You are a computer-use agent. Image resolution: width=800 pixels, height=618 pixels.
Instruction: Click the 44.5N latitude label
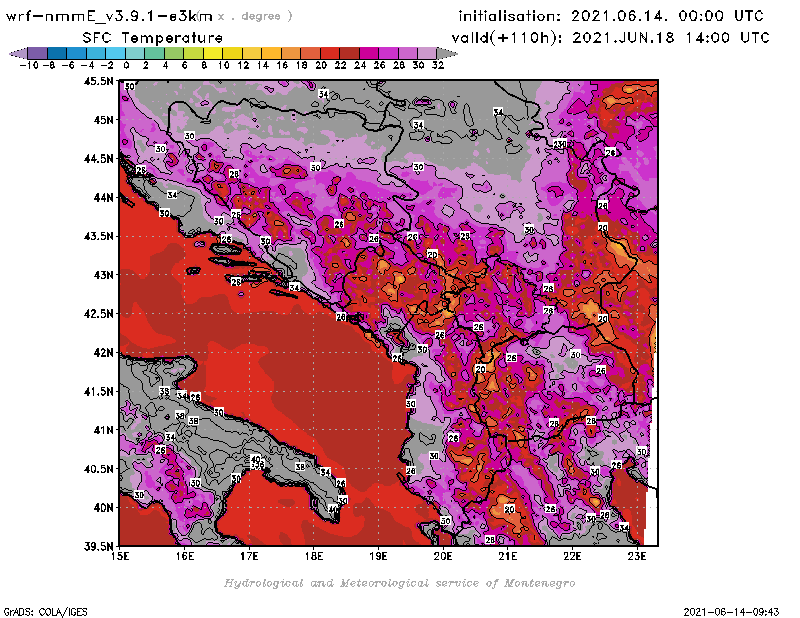click(98, 159)
